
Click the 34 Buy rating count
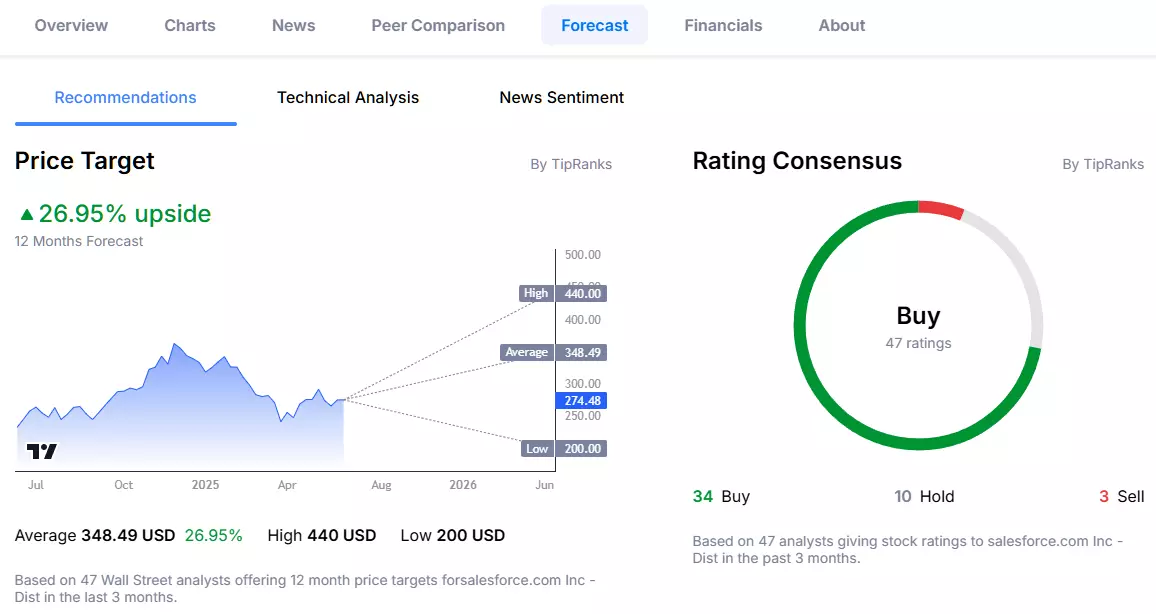721,497
